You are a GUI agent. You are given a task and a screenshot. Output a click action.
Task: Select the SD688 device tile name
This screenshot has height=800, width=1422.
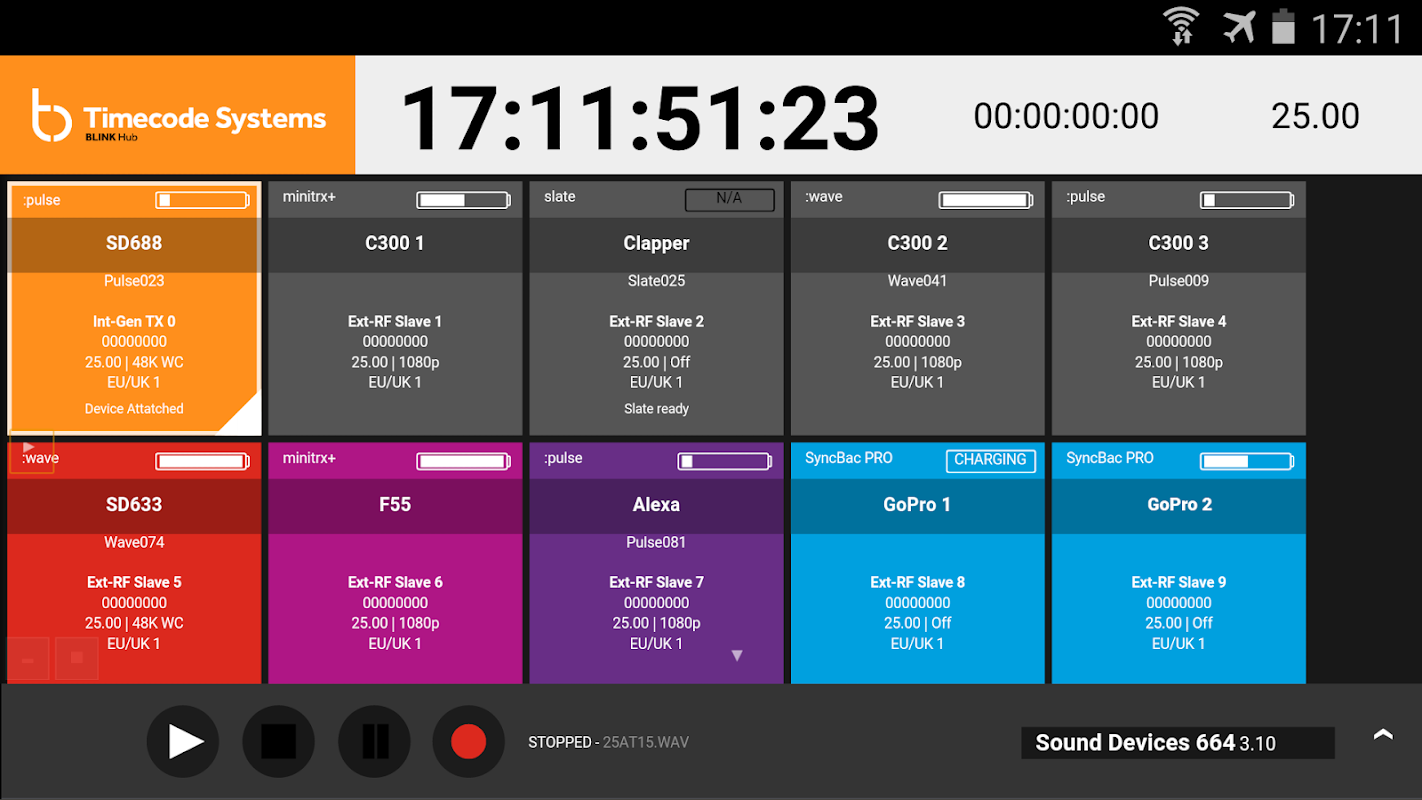[134, 243]
